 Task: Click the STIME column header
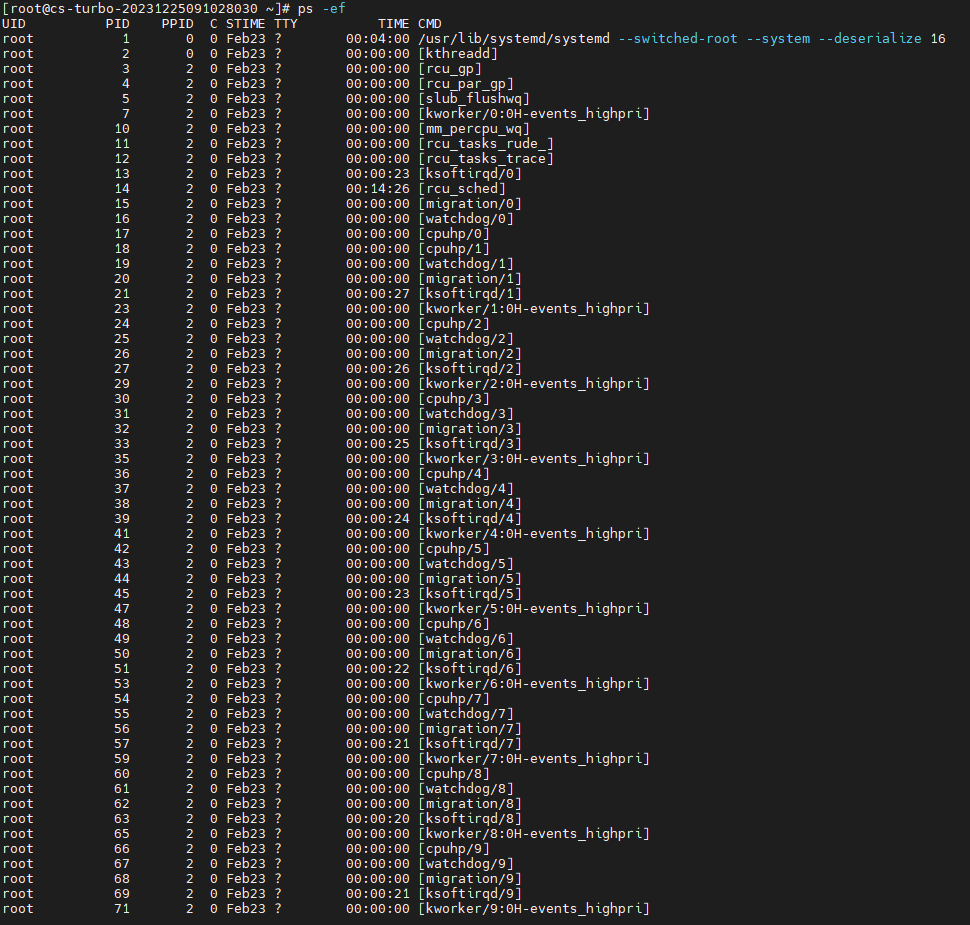pyautogui.click(x=245, y=23)
